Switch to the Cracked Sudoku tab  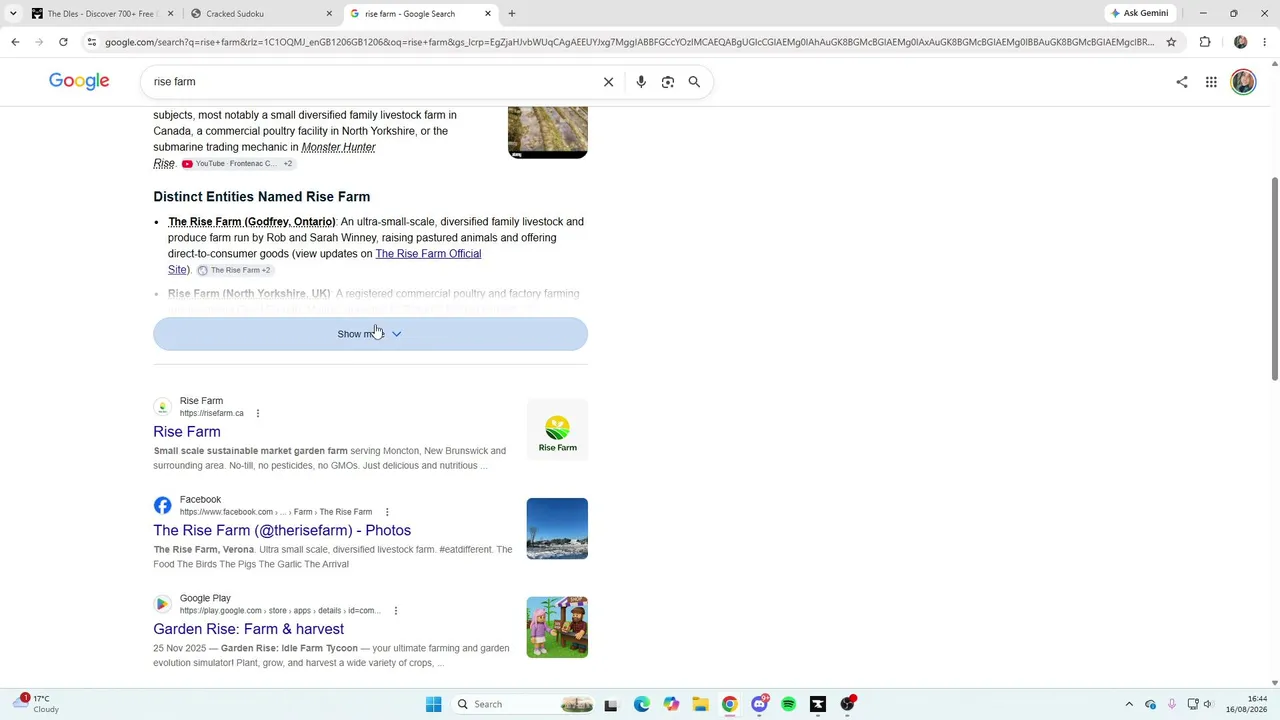[260, 14]
